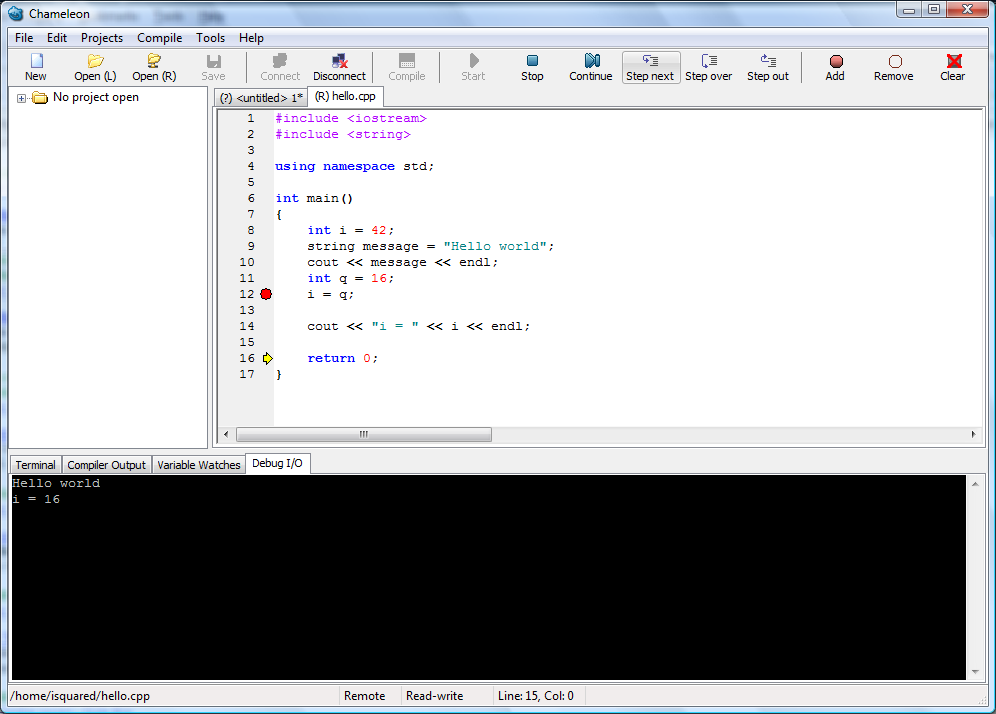Image resolution: width=996 pixels, height=714 pixels.
Task: Click the Debug I/O scroll up arrow
Action: coord(975,484)
